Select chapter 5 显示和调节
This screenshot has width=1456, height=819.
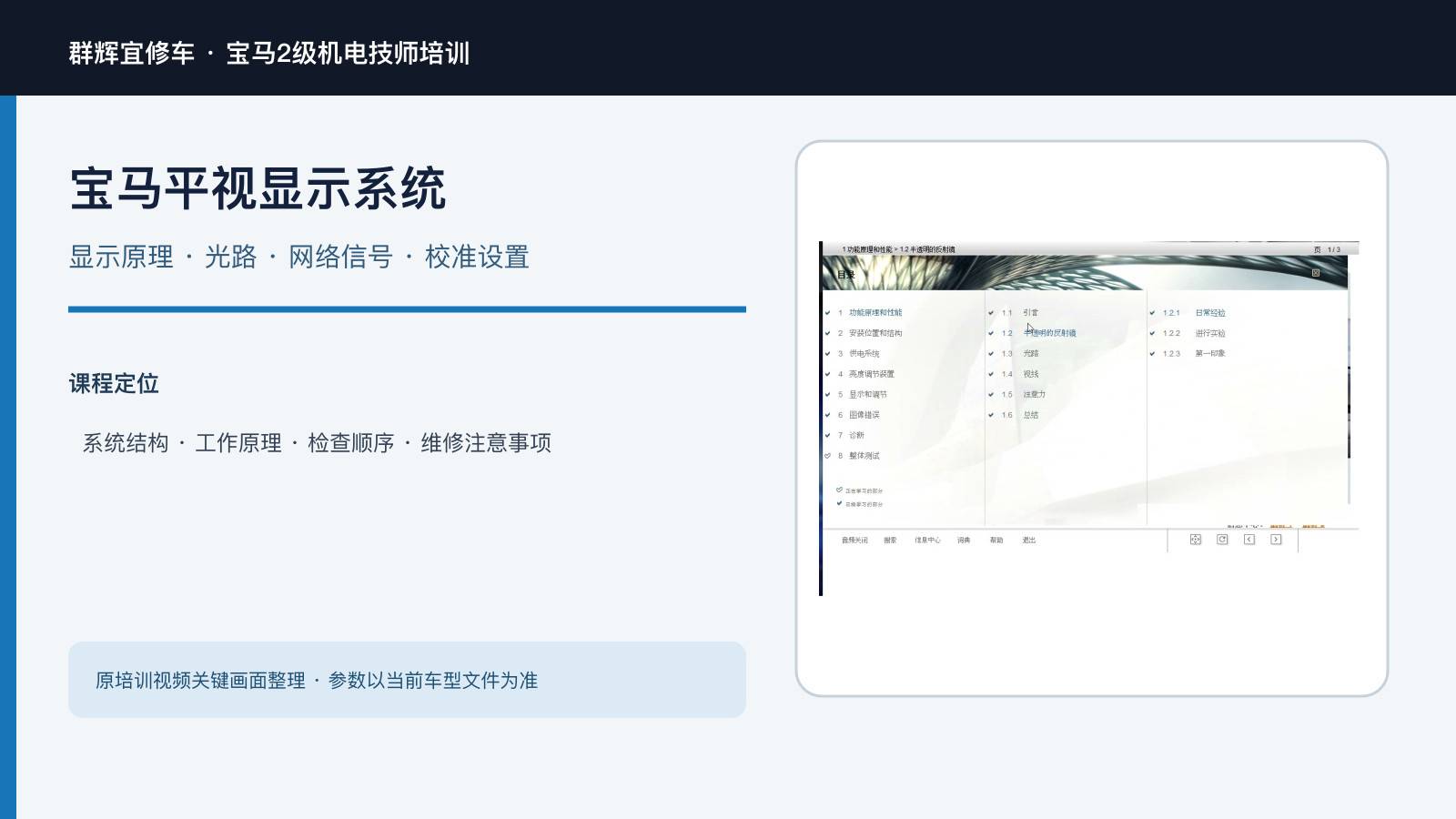click(x=863, y=395)
